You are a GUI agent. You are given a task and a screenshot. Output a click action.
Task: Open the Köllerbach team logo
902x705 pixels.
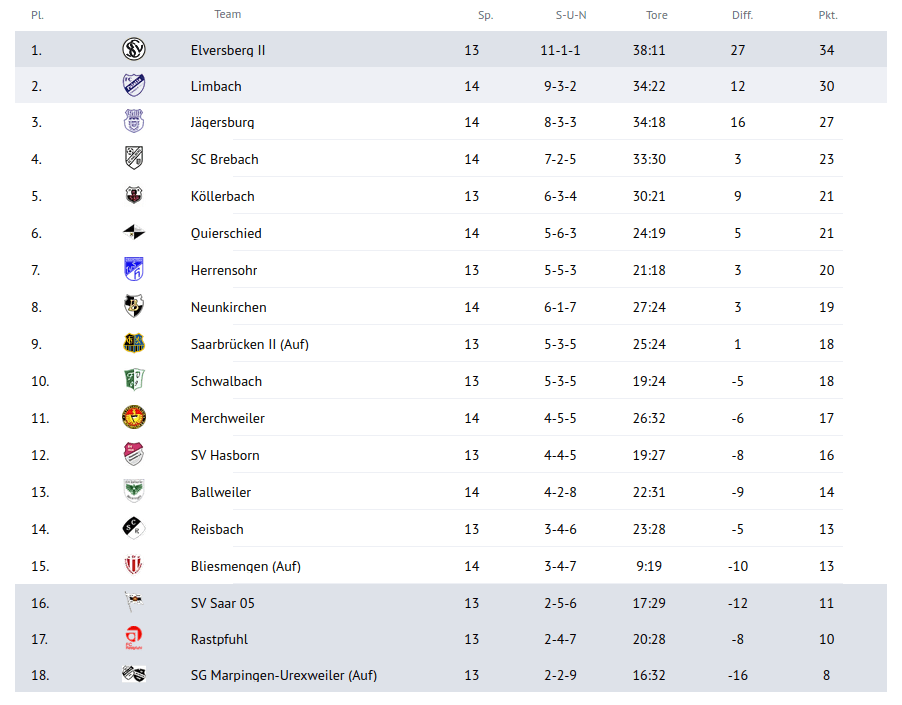pyautogui.click(x=133, y=196)
